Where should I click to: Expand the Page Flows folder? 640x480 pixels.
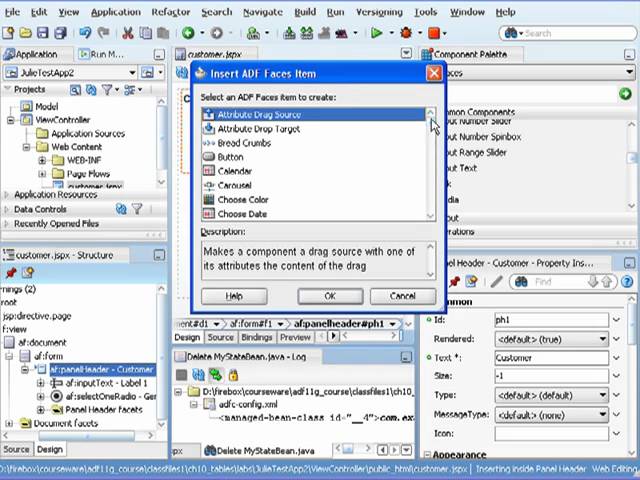tap(42, 174)
